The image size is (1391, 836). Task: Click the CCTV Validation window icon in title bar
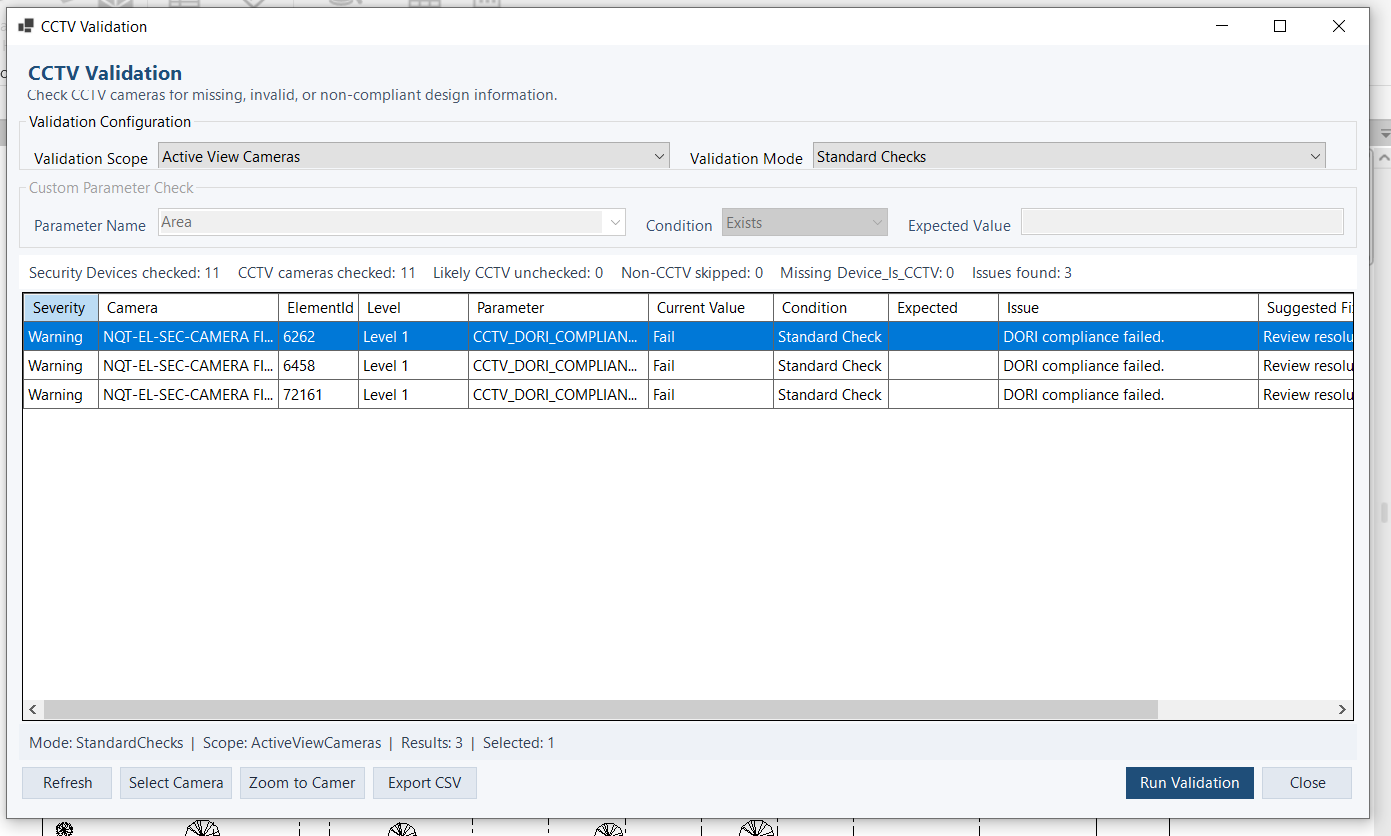pyautogui.click(x=26, y=27)
